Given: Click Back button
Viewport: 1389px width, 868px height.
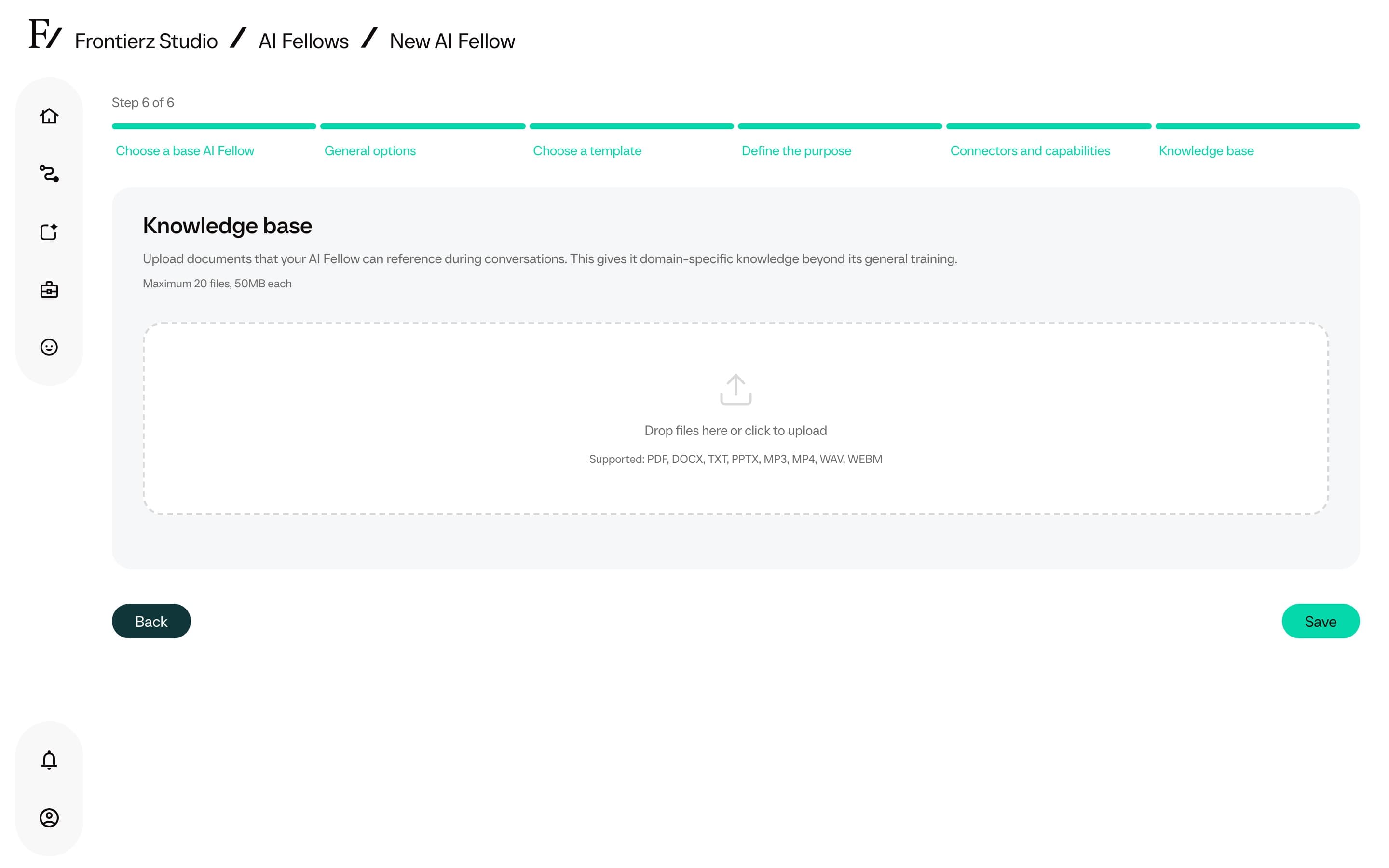Looking at the screenshot, I should 151,621.
